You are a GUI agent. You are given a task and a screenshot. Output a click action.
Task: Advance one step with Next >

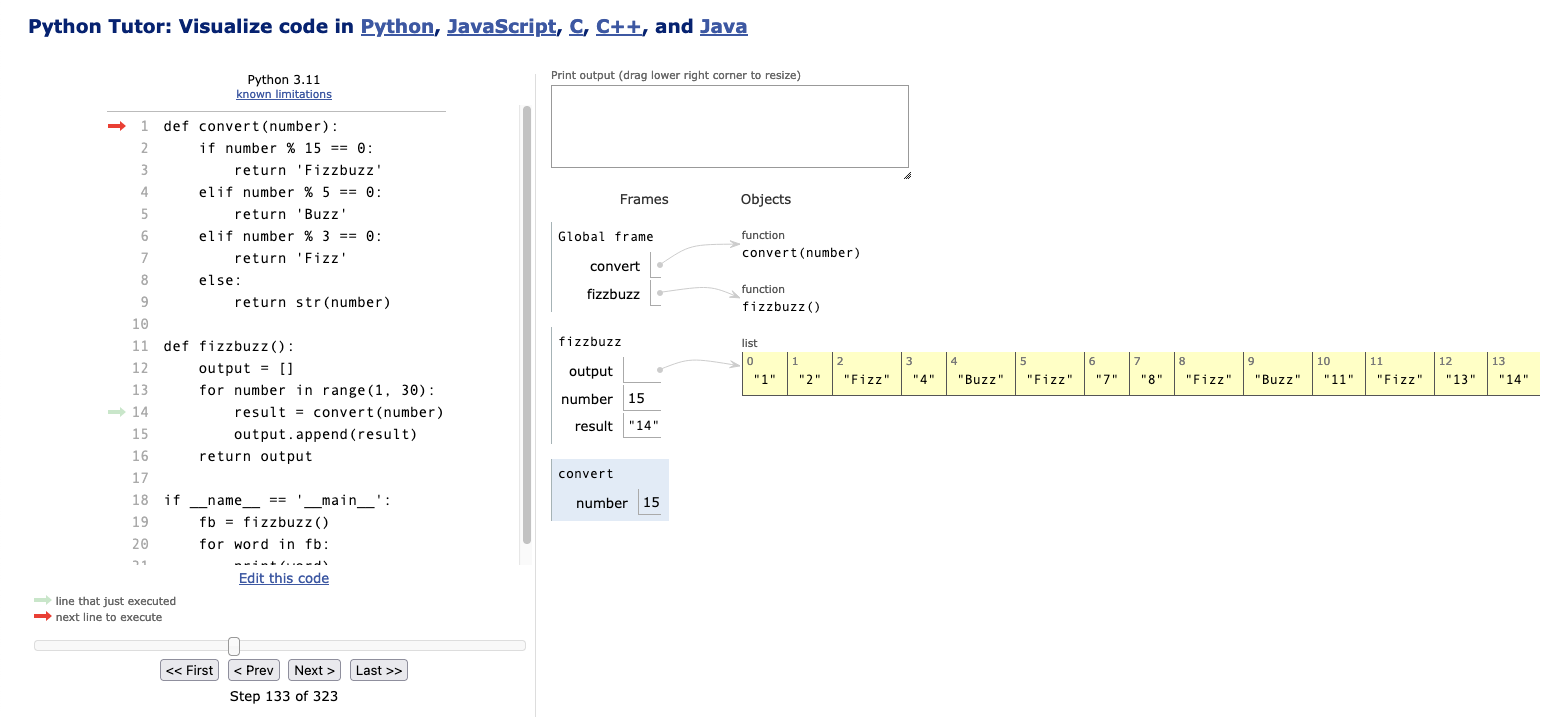(315, 670)
